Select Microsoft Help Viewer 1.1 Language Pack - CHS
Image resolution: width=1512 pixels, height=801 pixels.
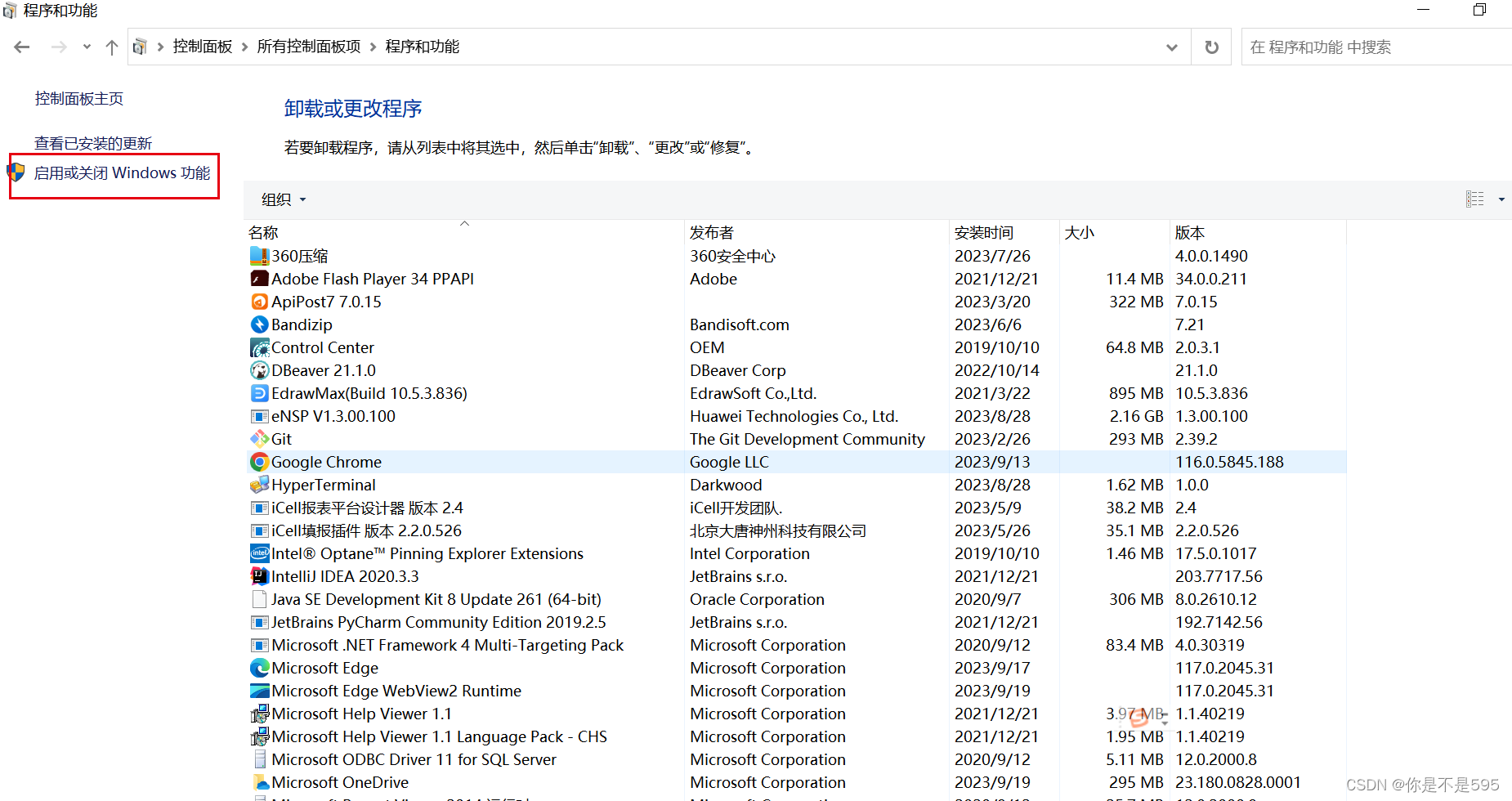(x=439, y=736)
